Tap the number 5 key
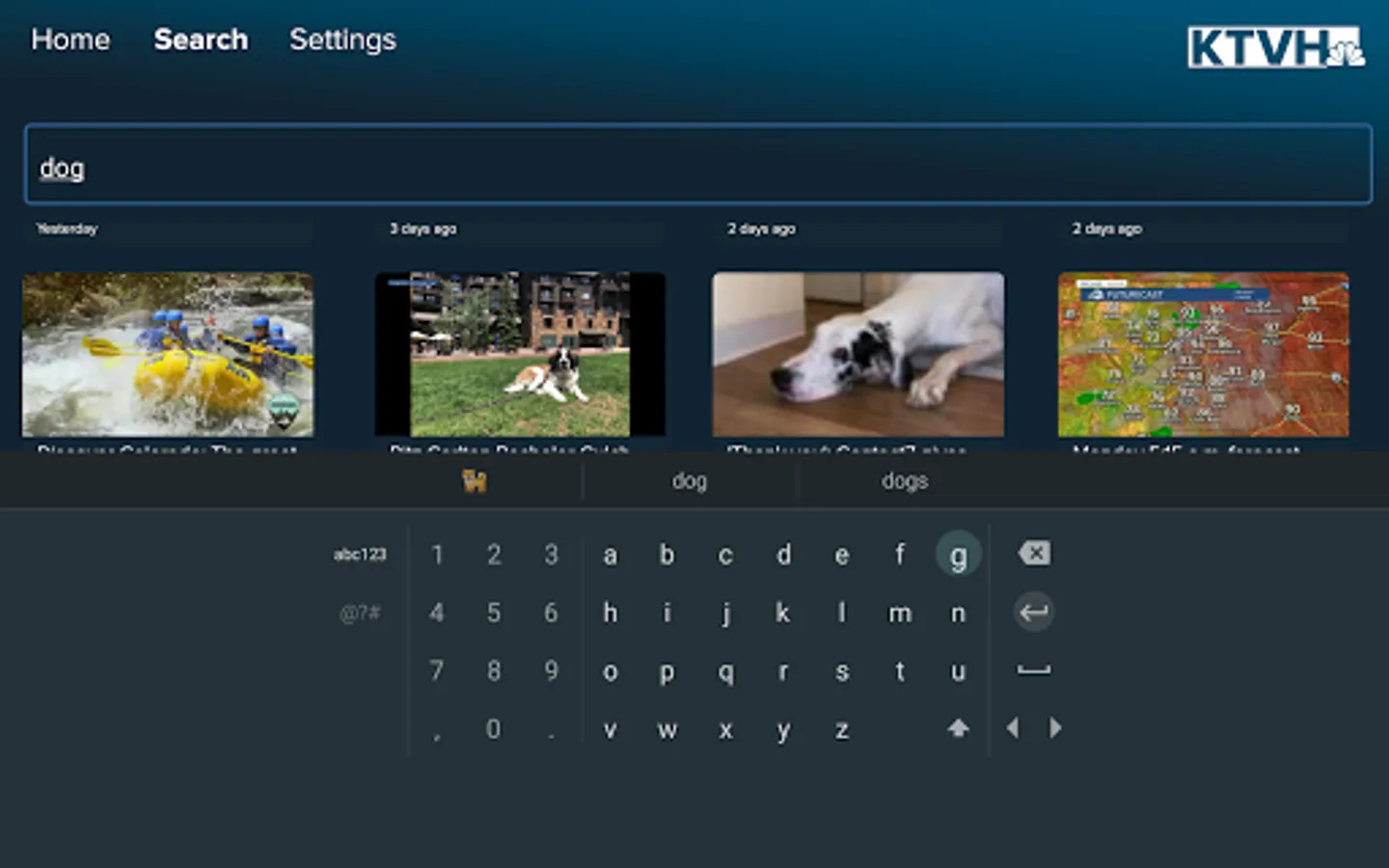1389x868 pixels. [494, 612]
